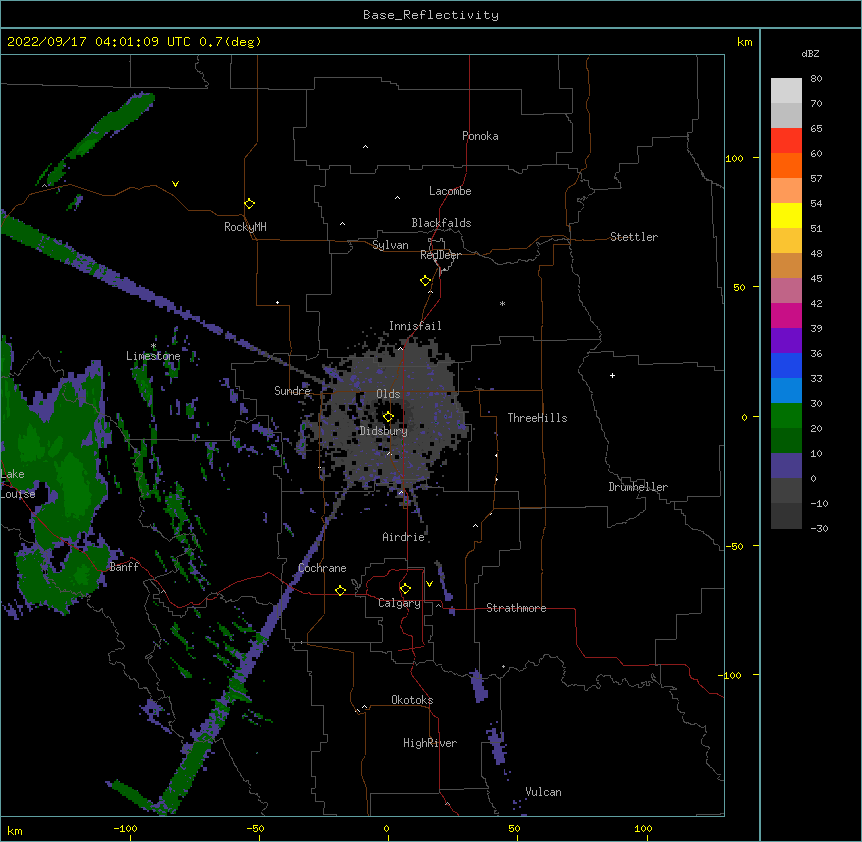Click the Ponoka city label
The width and height of the screenshot is (862, 842).
(x=480, y=136)
